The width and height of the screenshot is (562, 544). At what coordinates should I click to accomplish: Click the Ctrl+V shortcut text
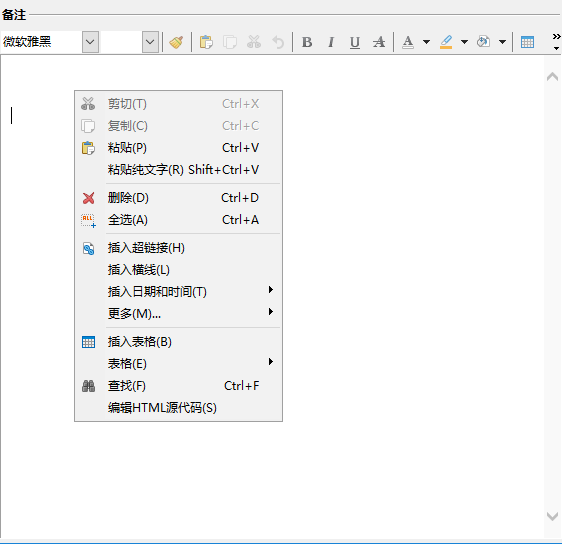coord(240,148)
